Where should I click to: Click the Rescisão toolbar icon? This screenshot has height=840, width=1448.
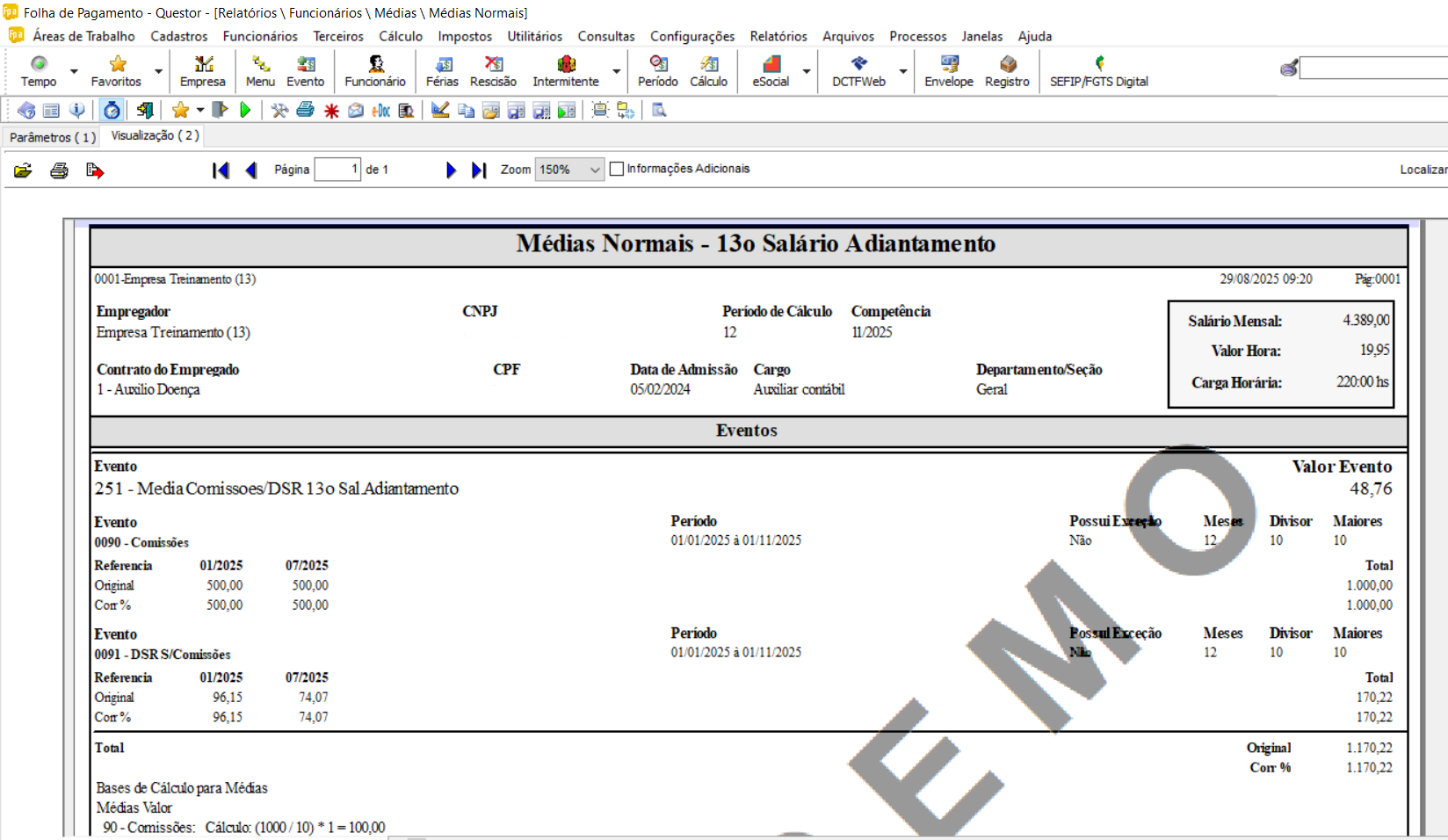493,70
